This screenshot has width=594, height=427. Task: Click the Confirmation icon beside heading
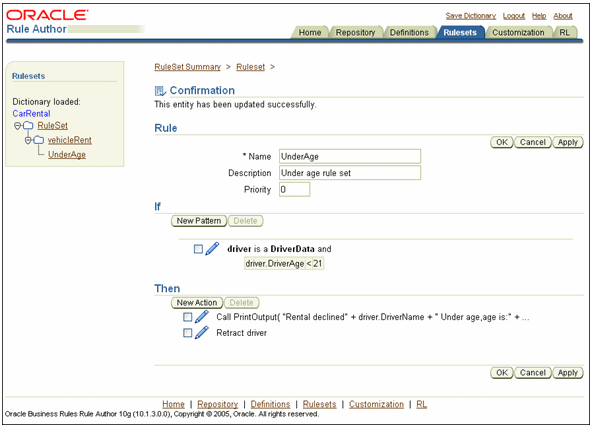160,91
